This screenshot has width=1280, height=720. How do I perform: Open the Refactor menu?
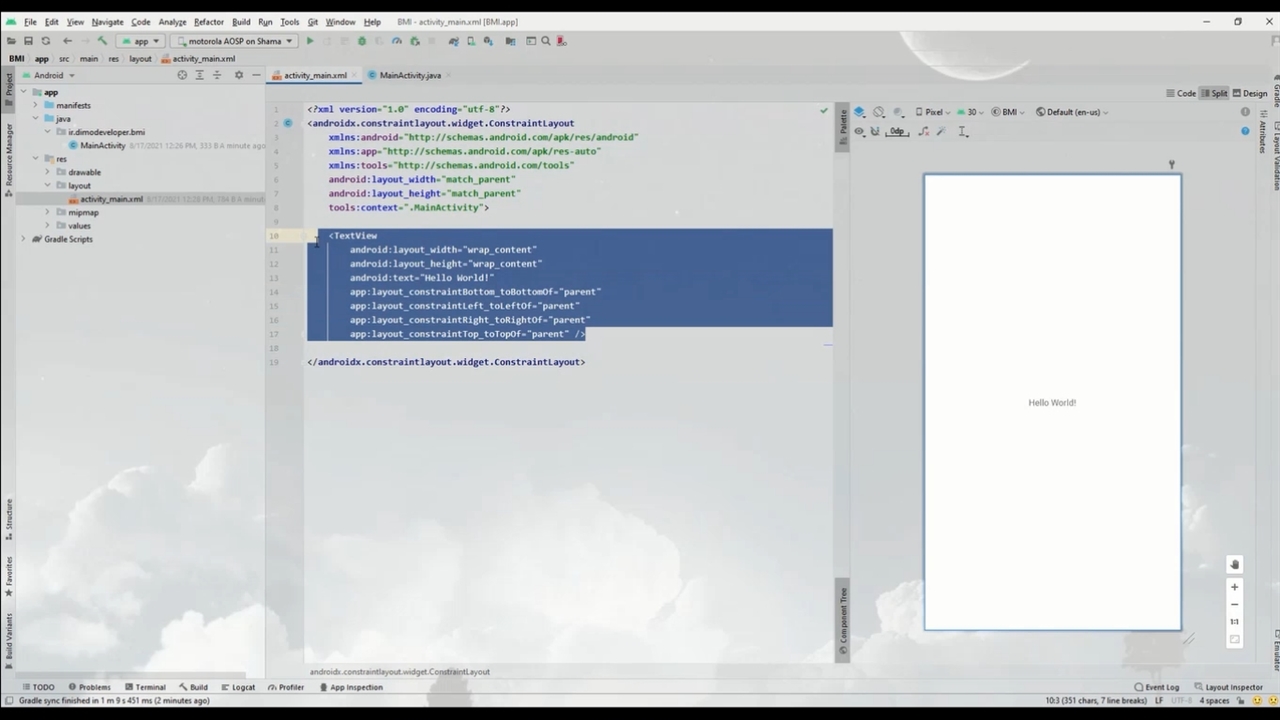coord(208,21)
